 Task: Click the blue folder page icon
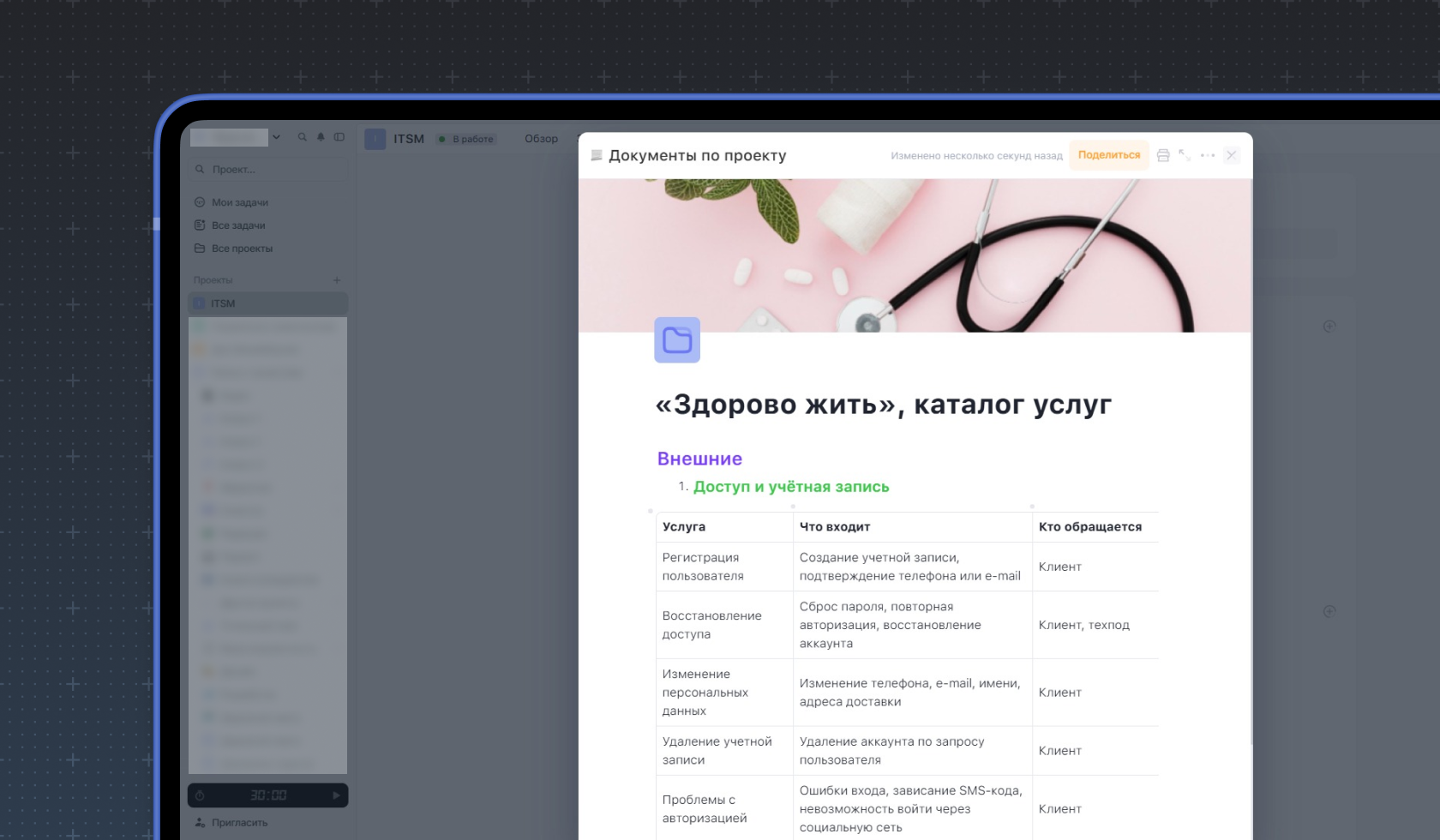pos(677,340)
